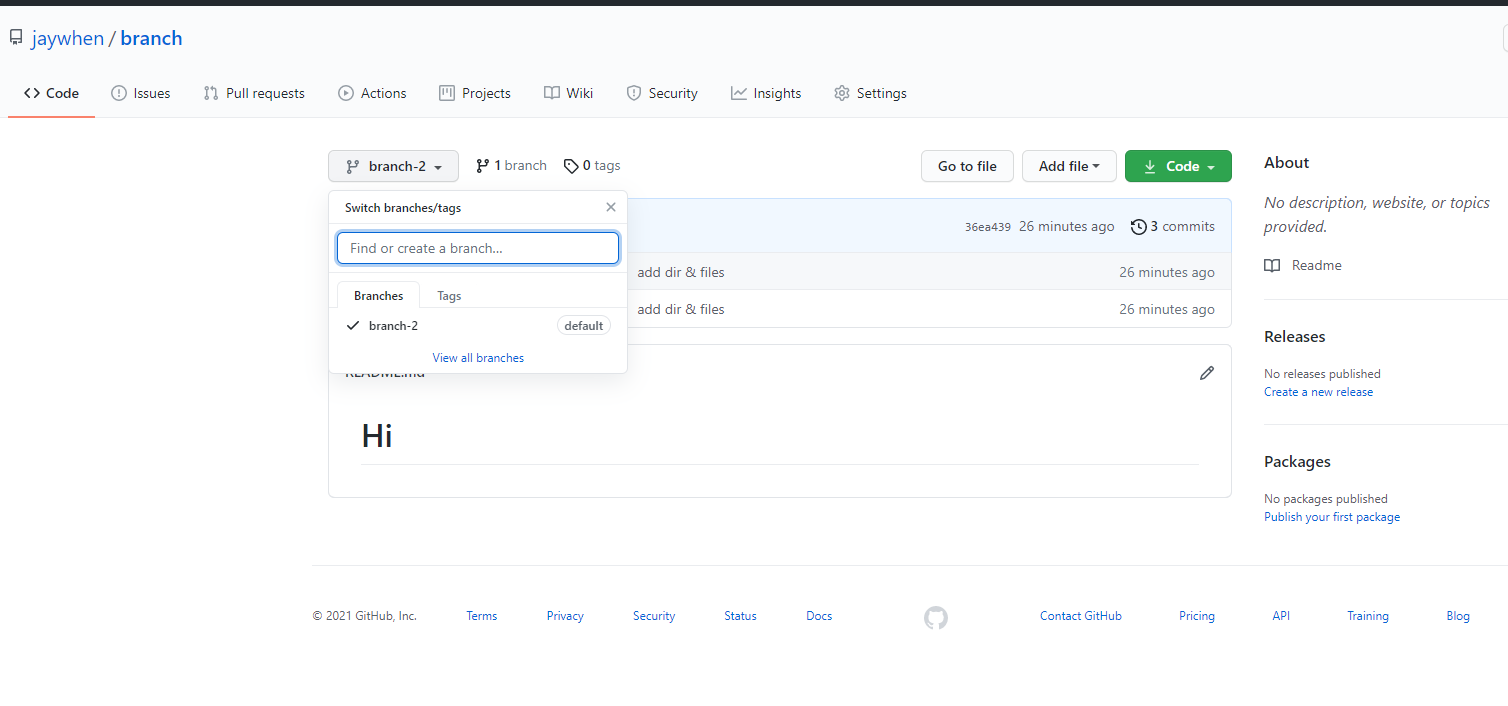
Task: Open the Insights tab
Action: (766, 93)
